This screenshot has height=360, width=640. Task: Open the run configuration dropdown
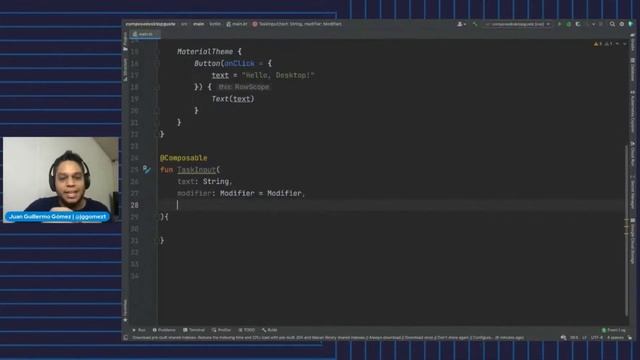[518, 24]
